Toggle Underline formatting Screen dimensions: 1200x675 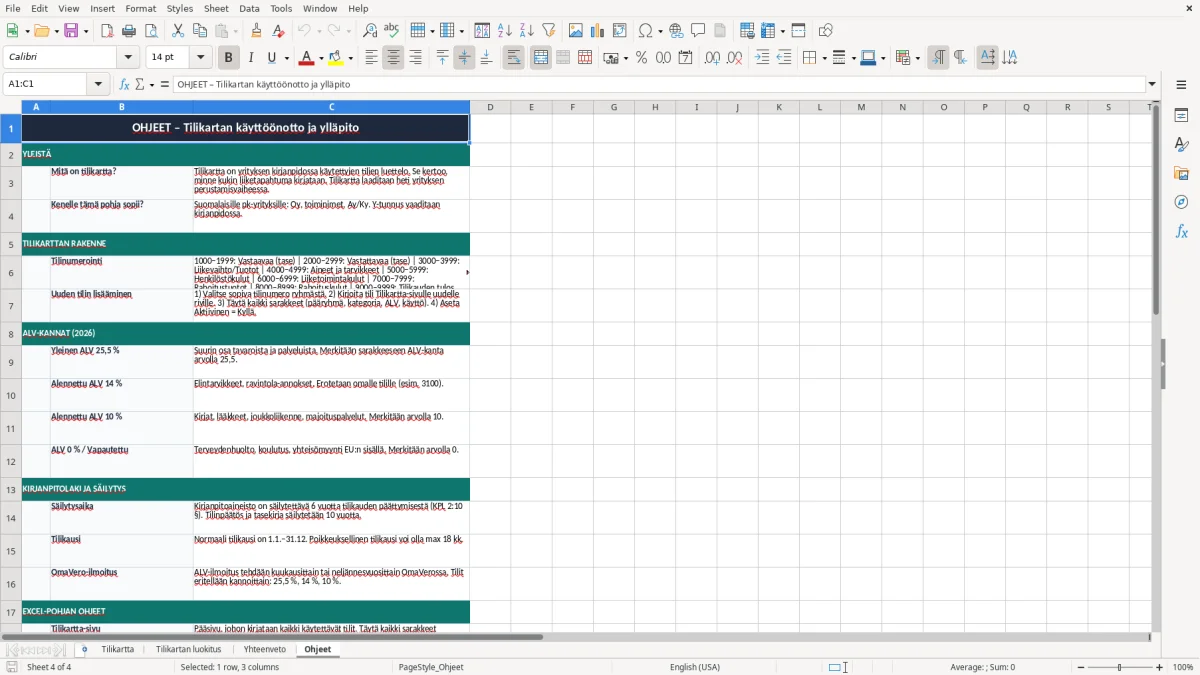coord(272,58)
